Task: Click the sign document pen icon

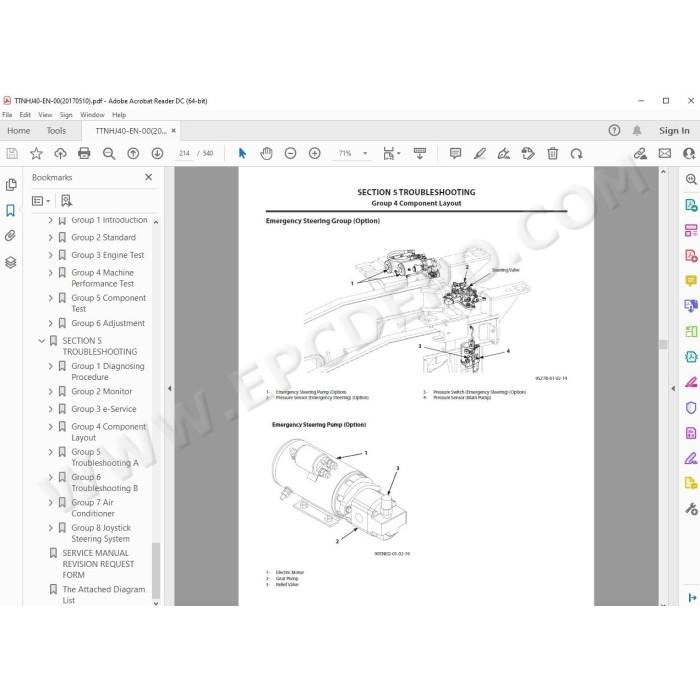Action: click(504, 154)
